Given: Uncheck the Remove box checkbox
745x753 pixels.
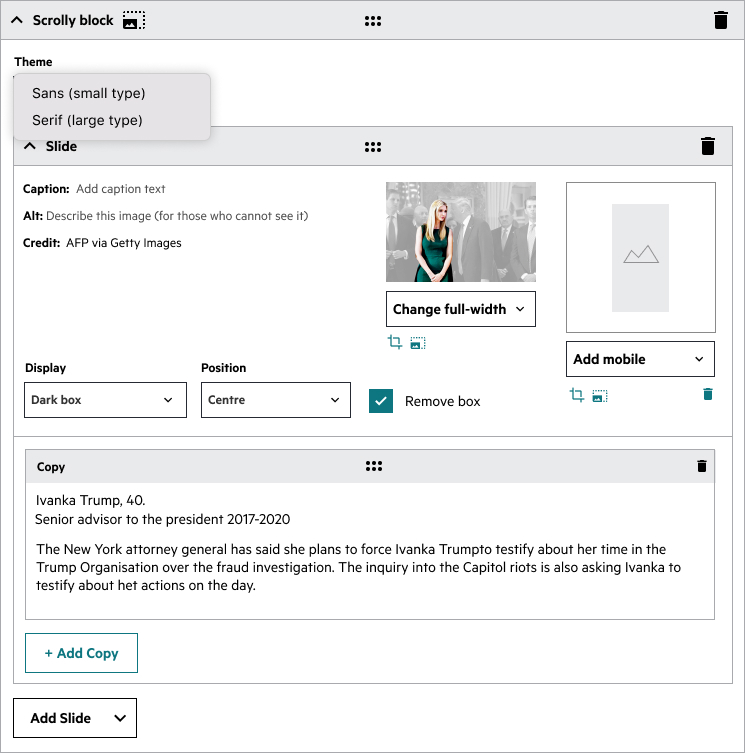Looking at the screenshot, I should tap(381, 401).
